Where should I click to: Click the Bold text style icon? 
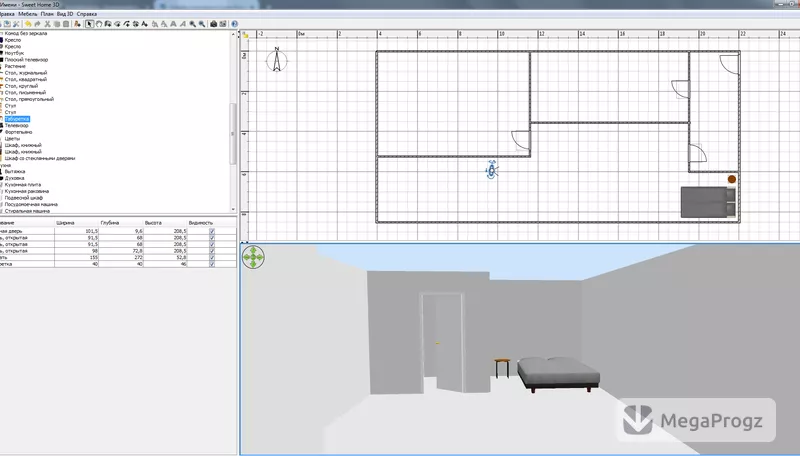tap(172, 24)
